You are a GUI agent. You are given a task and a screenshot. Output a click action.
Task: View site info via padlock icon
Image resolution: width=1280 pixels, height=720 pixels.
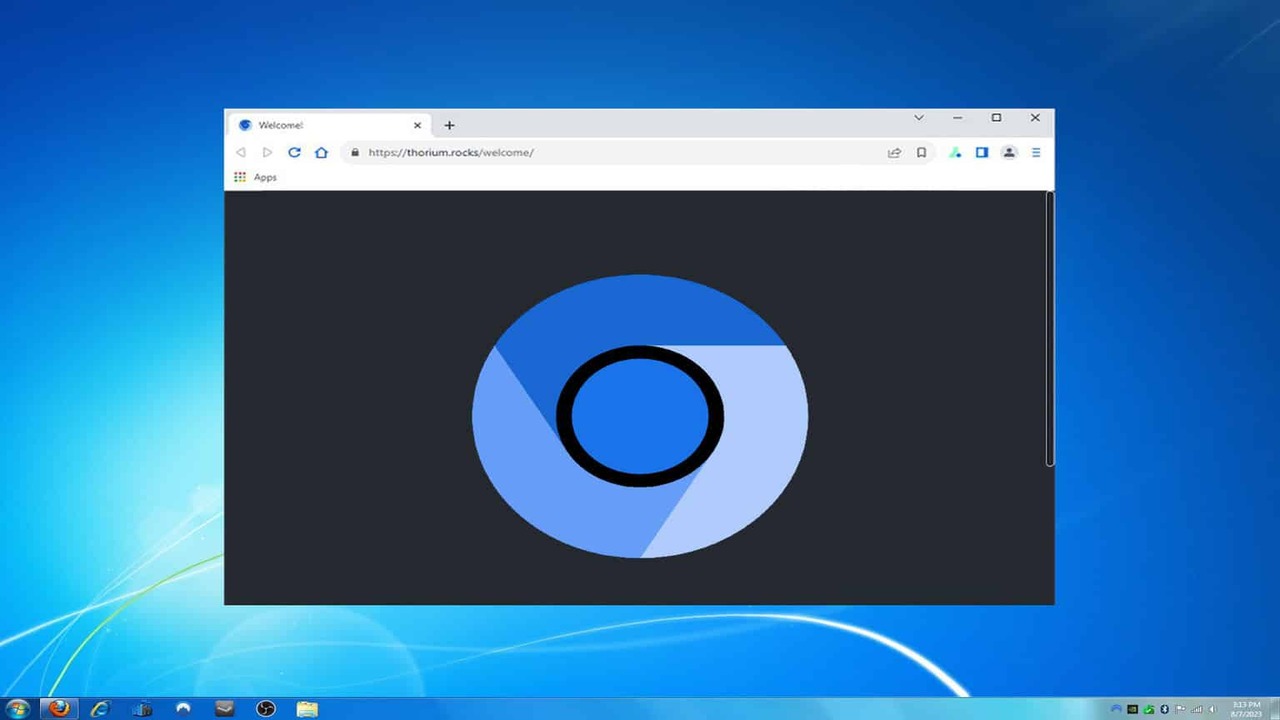(354, 153)
